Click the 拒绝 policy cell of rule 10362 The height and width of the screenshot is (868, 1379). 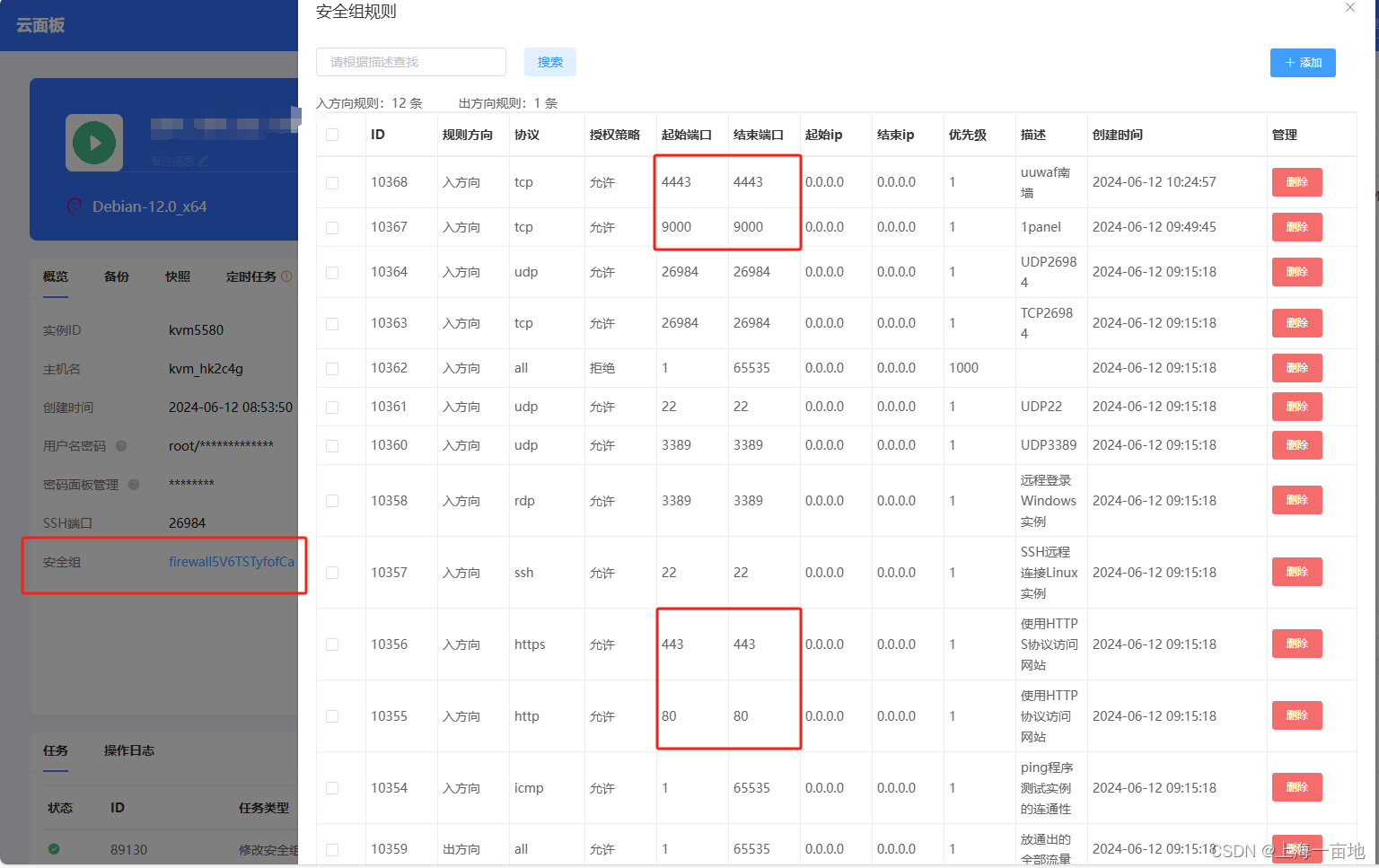(x=602, y=368)
